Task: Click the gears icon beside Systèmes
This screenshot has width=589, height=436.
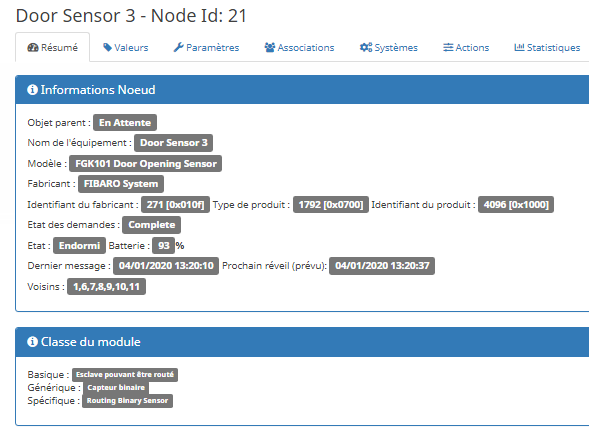Action: (366, 47)
